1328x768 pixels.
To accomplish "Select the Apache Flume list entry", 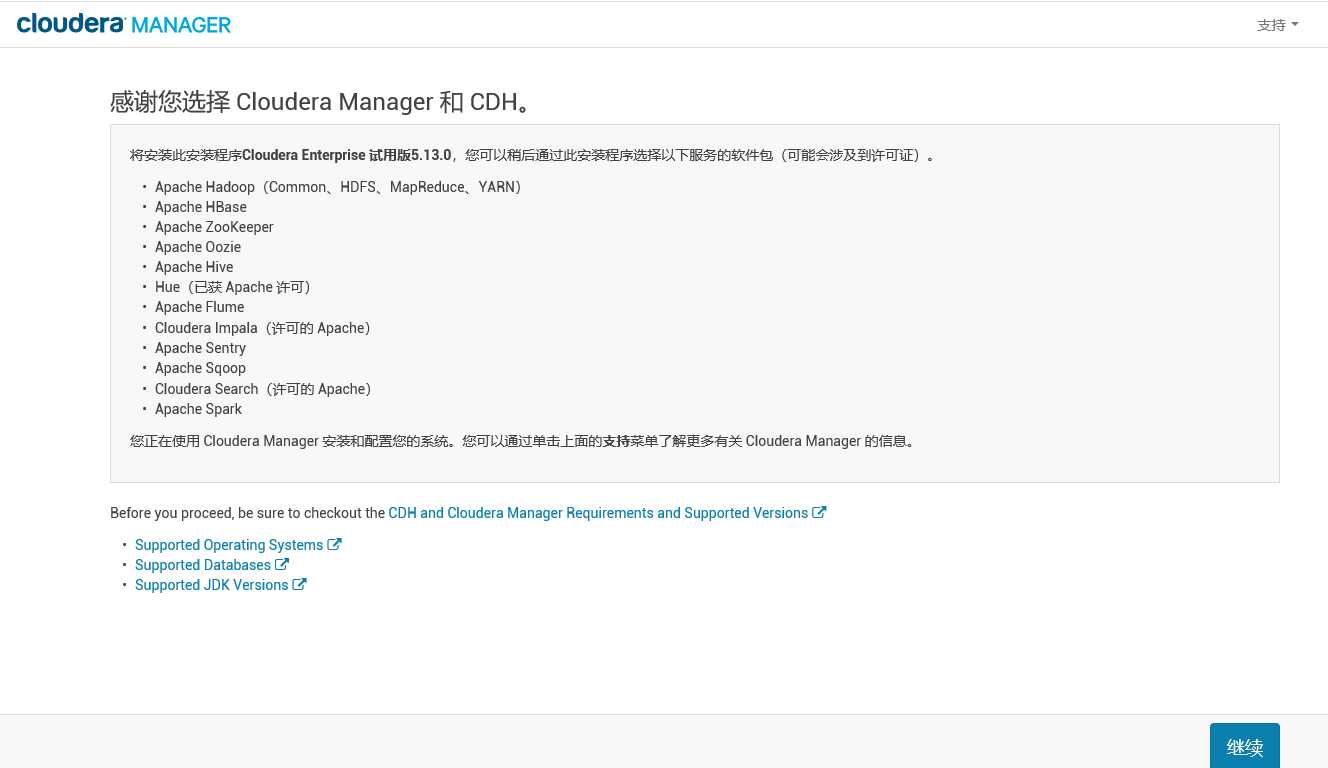I will click(x=200, y=307).
